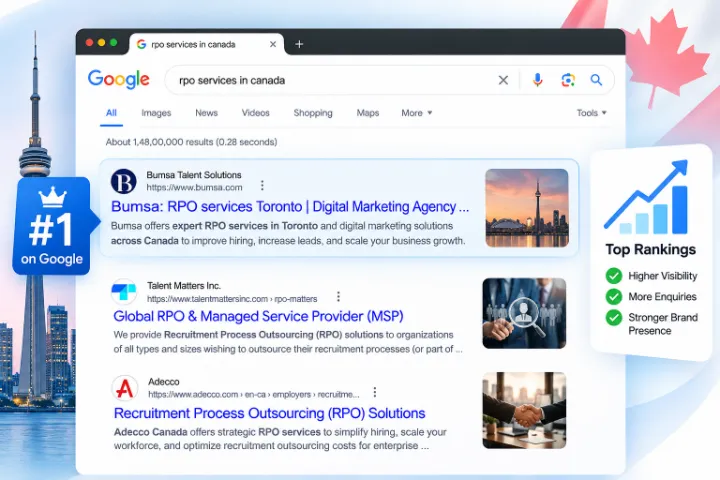Open a new browser tab with plus
The height and width of the screenshot is (480, 720).
tap(299, 44)
